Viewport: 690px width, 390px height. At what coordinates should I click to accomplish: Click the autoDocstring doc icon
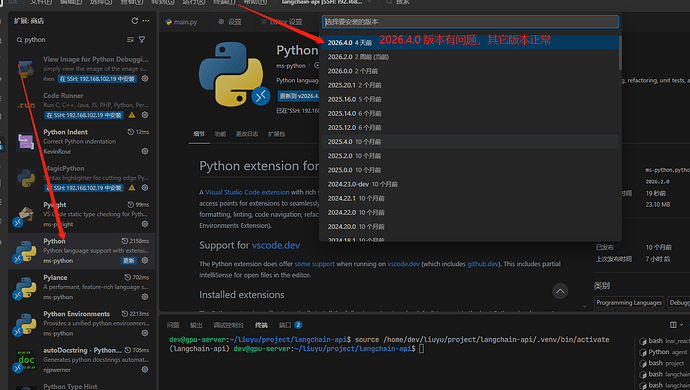[26, 360]
